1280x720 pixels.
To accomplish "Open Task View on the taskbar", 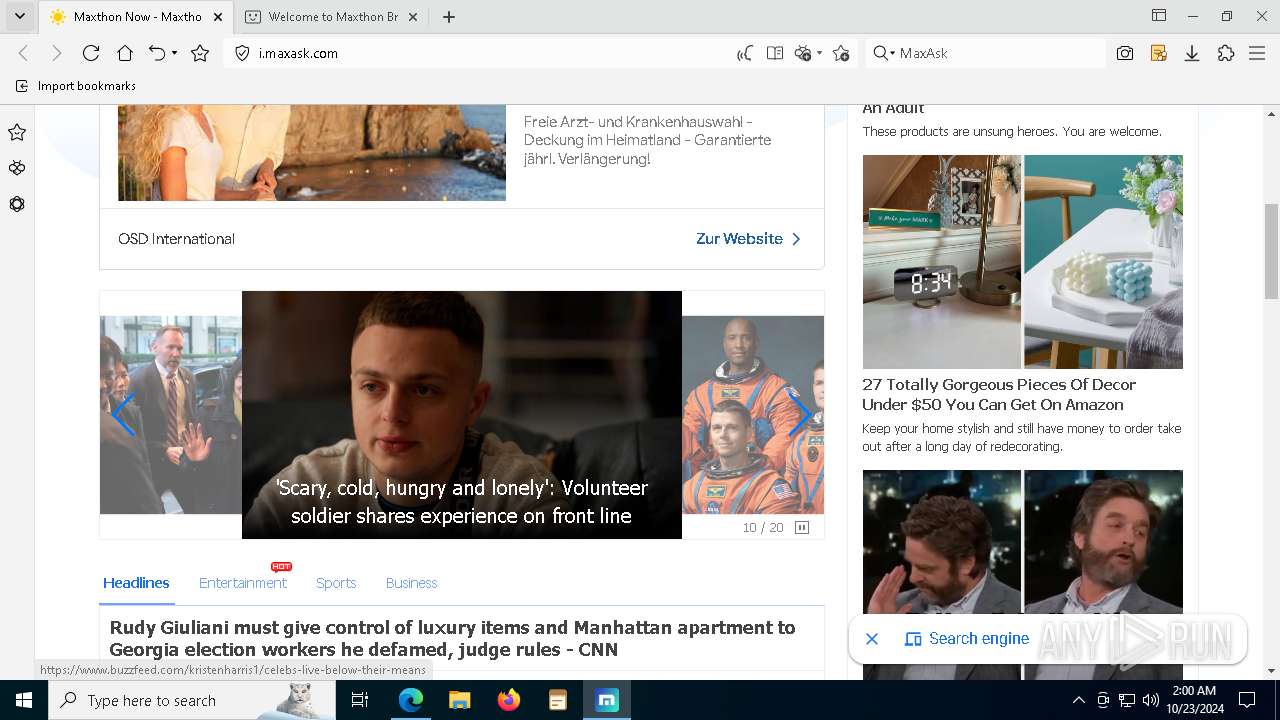I will point(360,700).
